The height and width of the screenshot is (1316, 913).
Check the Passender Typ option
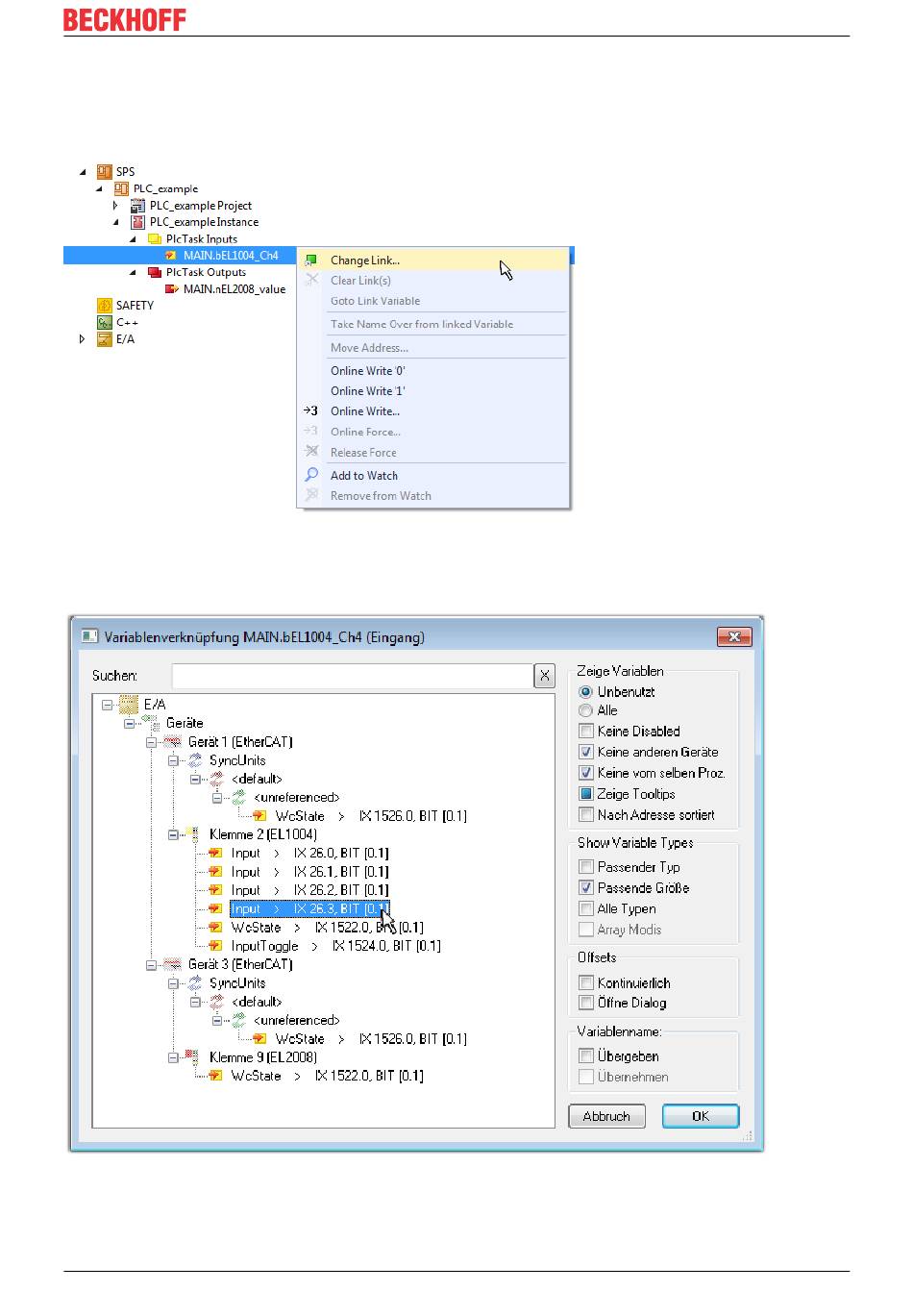coord(586,867)
